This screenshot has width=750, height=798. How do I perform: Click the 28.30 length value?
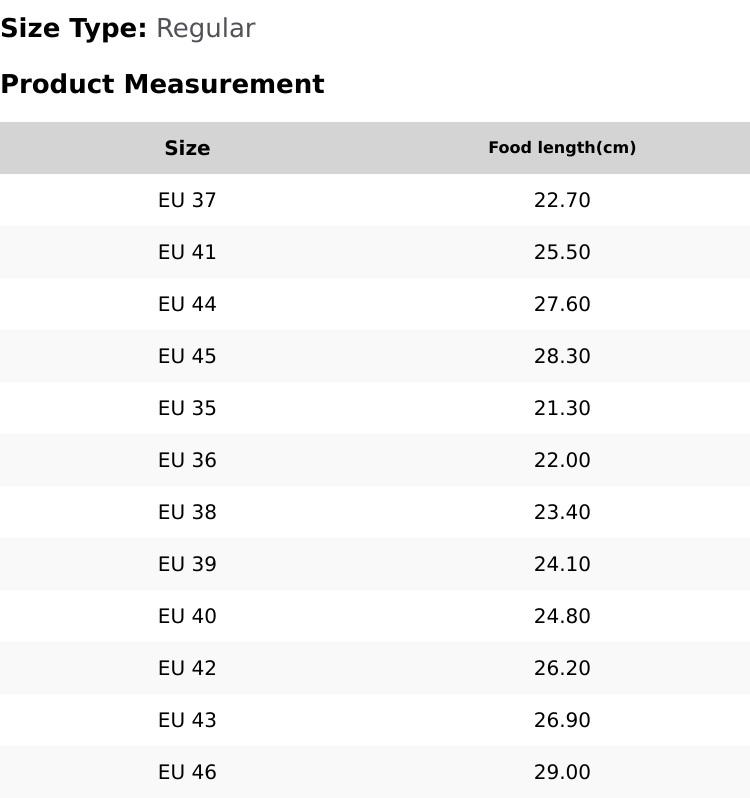pyautogui.click(x=562, y=356)
